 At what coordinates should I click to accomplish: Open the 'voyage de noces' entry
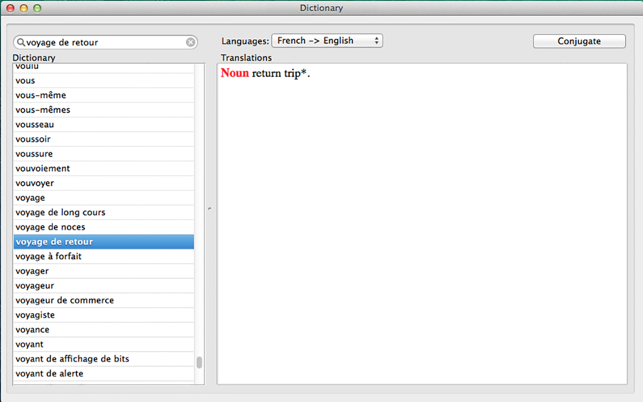(x=104, y=227)
